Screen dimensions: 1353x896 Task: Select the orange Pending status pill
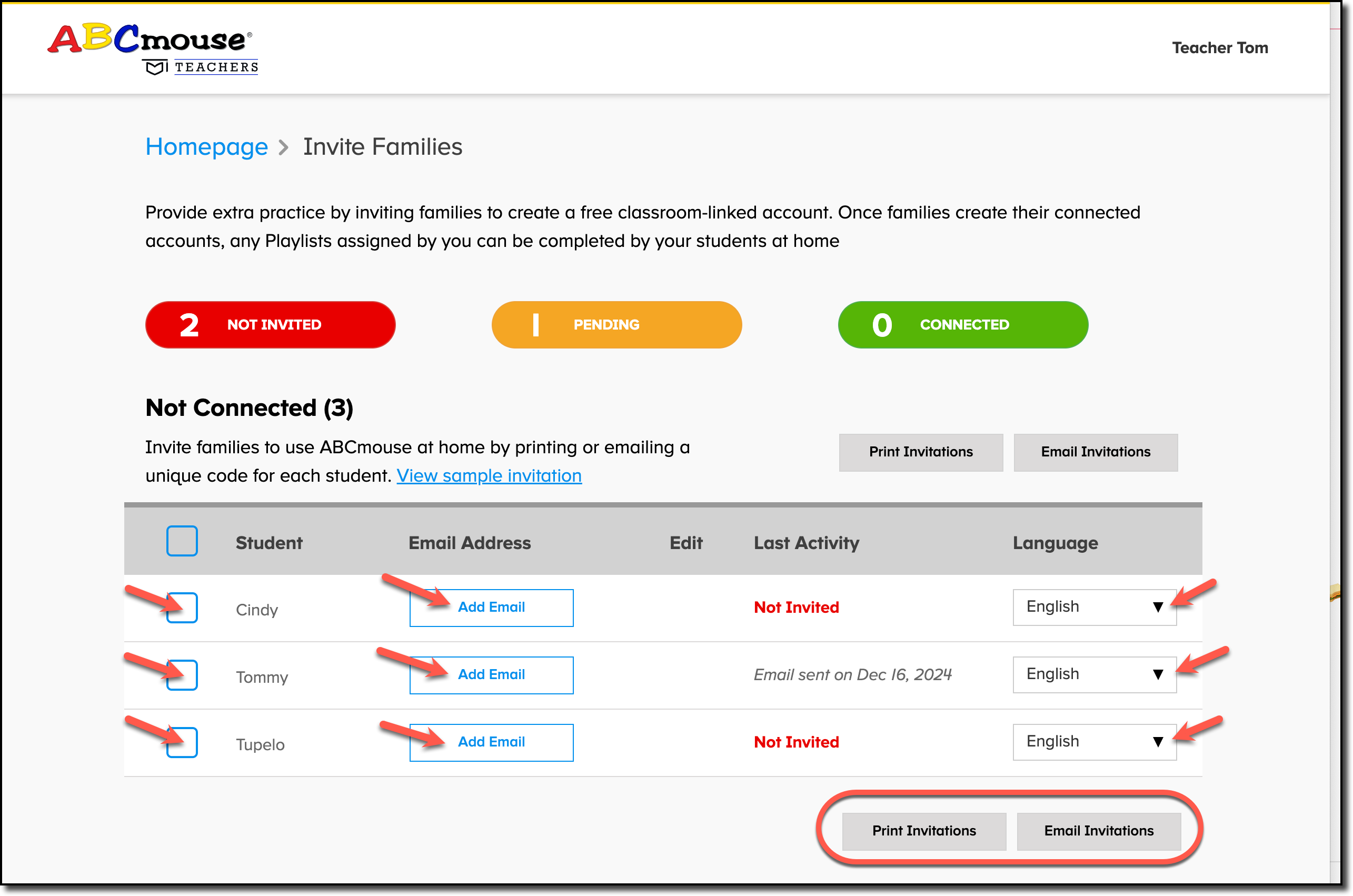616,325
